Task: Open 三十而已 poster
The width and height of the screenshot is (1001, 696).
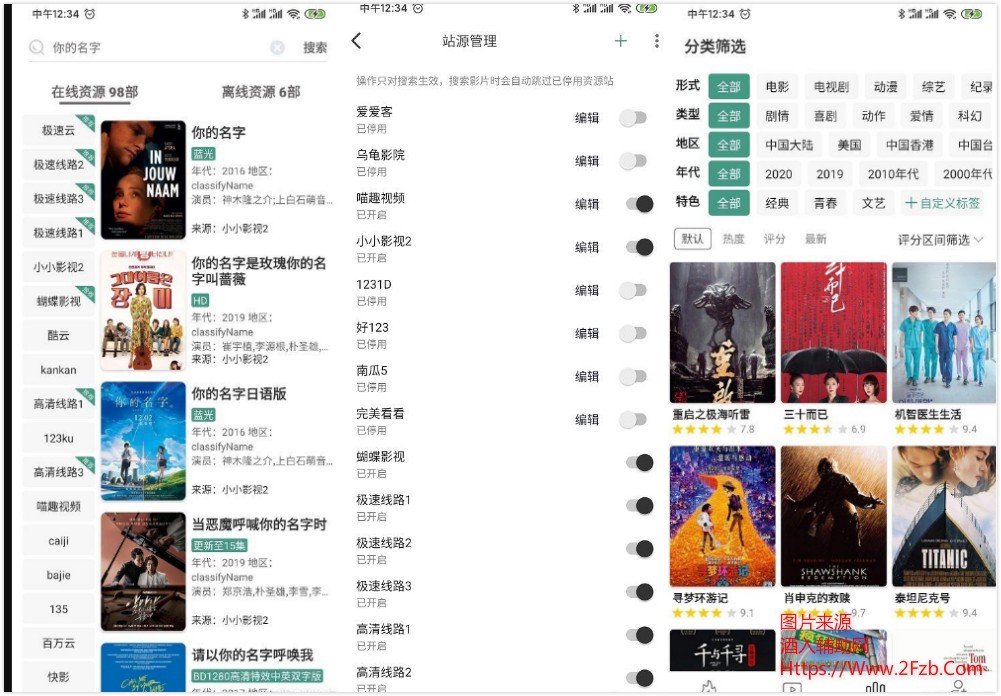Action: click(x=834, y=333)
